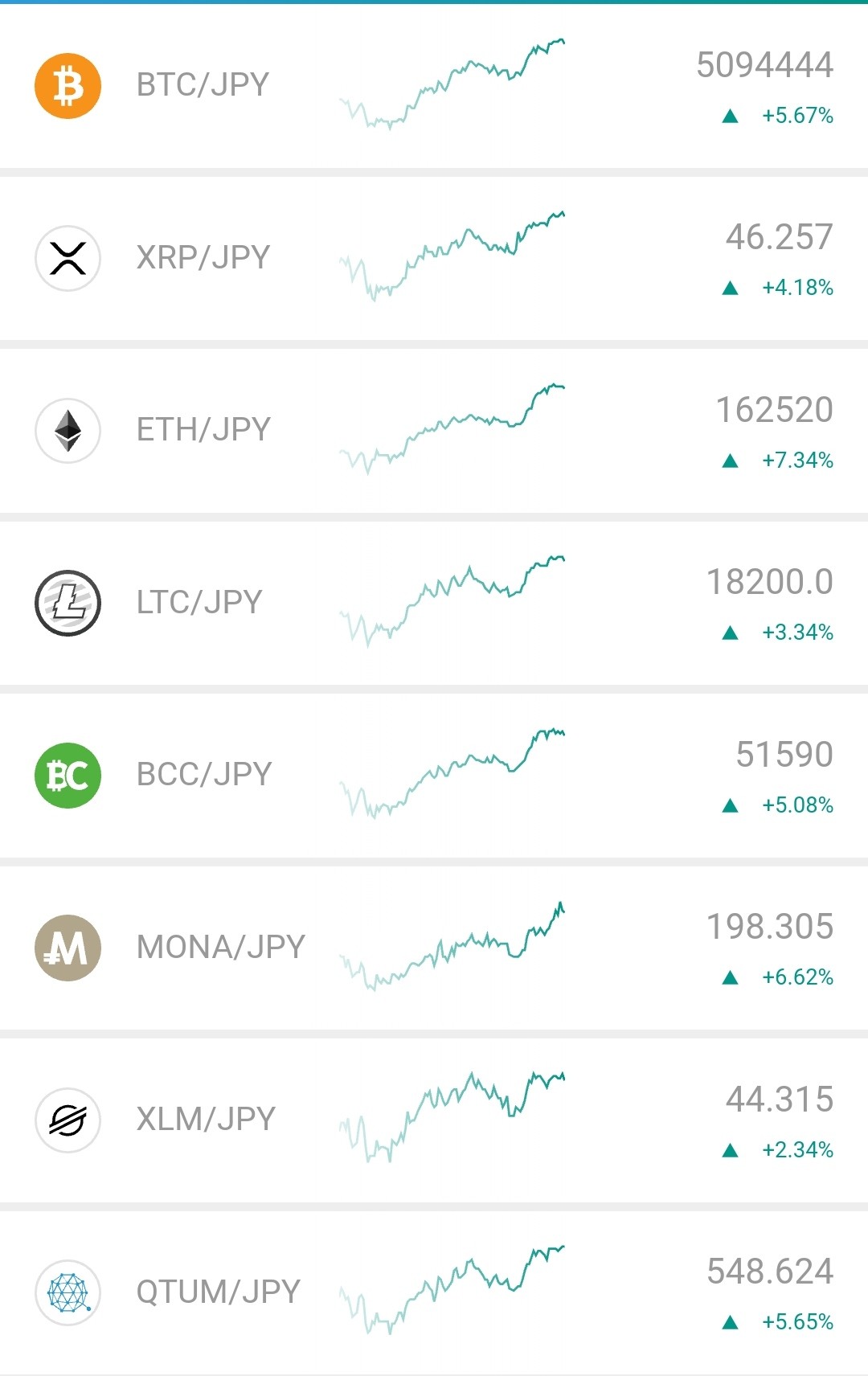
Task: Click the ETH +7.34% change indicator
Action: coord(778,461)
